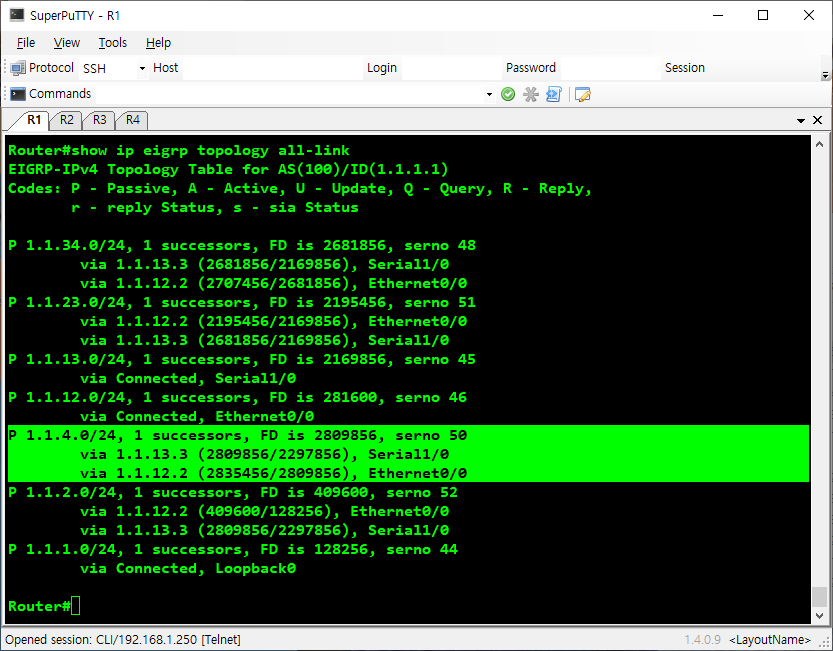Click the 1.1.34.0/24 route entry
The height and width of the screenshot is (651, 833).
click(242, 246)
